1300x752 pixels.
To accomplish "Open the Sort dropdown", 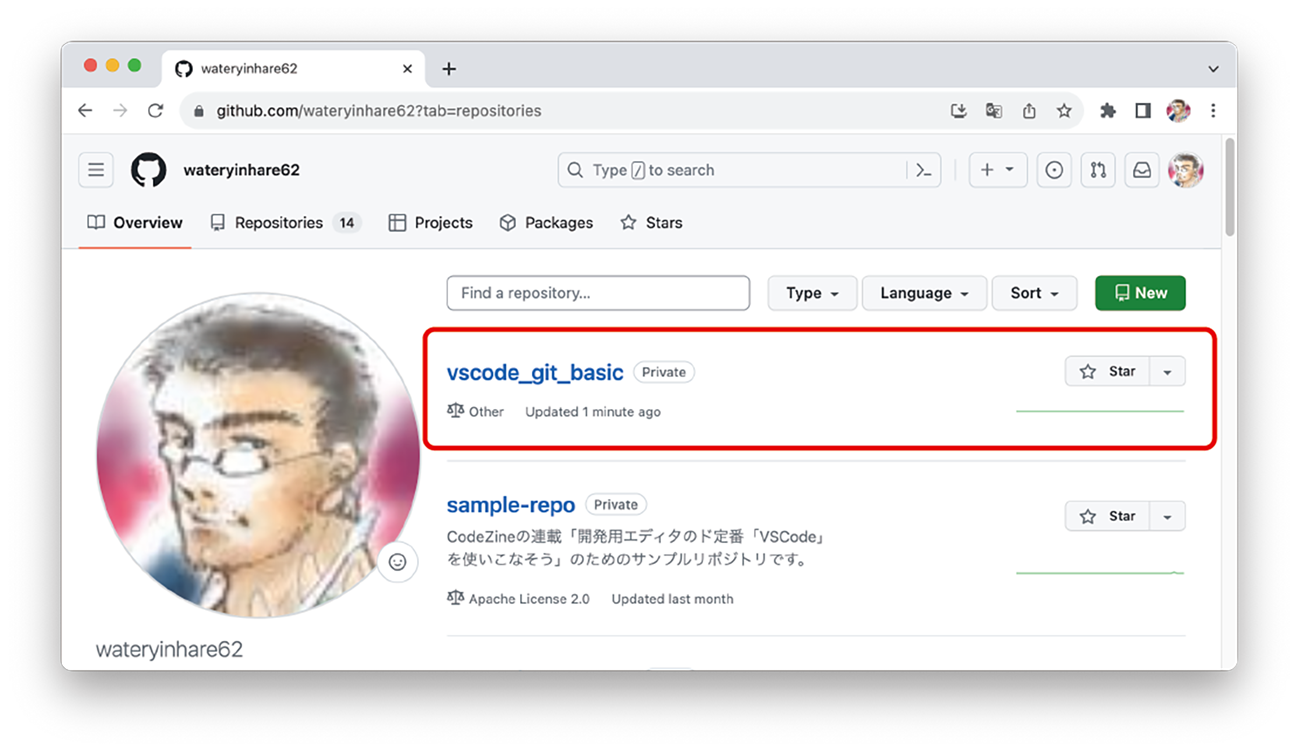I will coord(1034,293).
